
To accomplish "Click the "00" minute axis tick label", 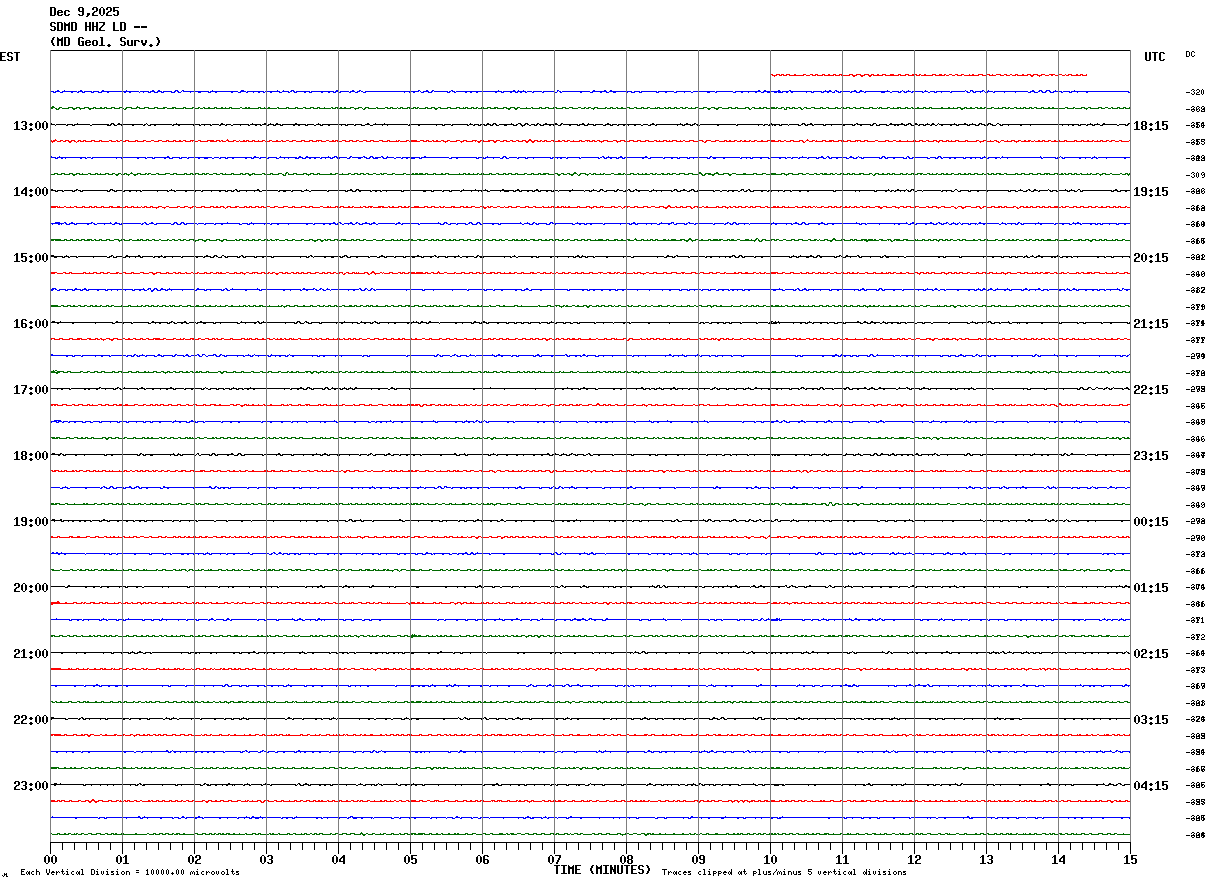I will (51, 860).
